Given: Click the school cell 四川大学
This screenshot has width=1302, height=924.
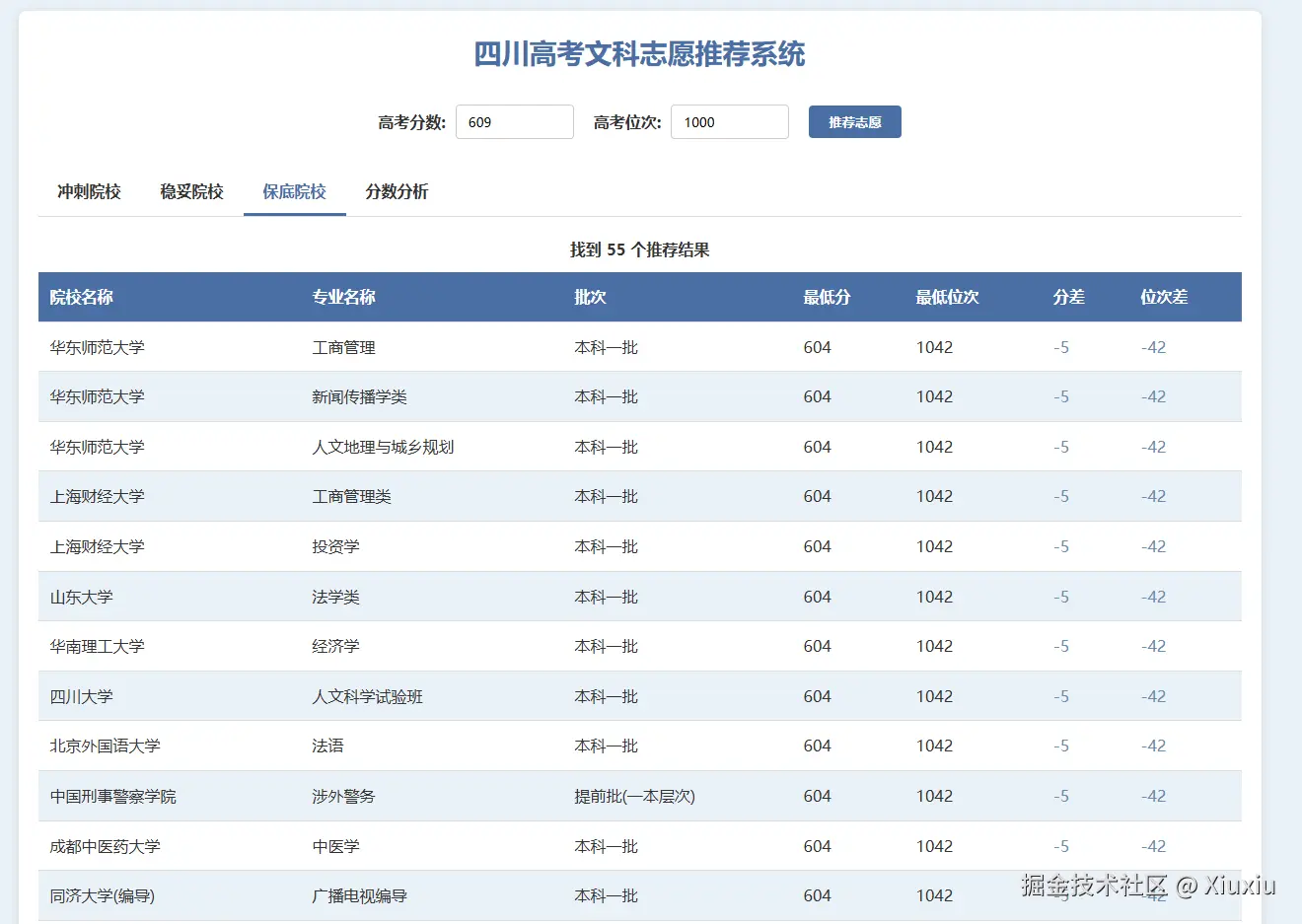Looking at the screenshot, I should [x=82, y=696].
